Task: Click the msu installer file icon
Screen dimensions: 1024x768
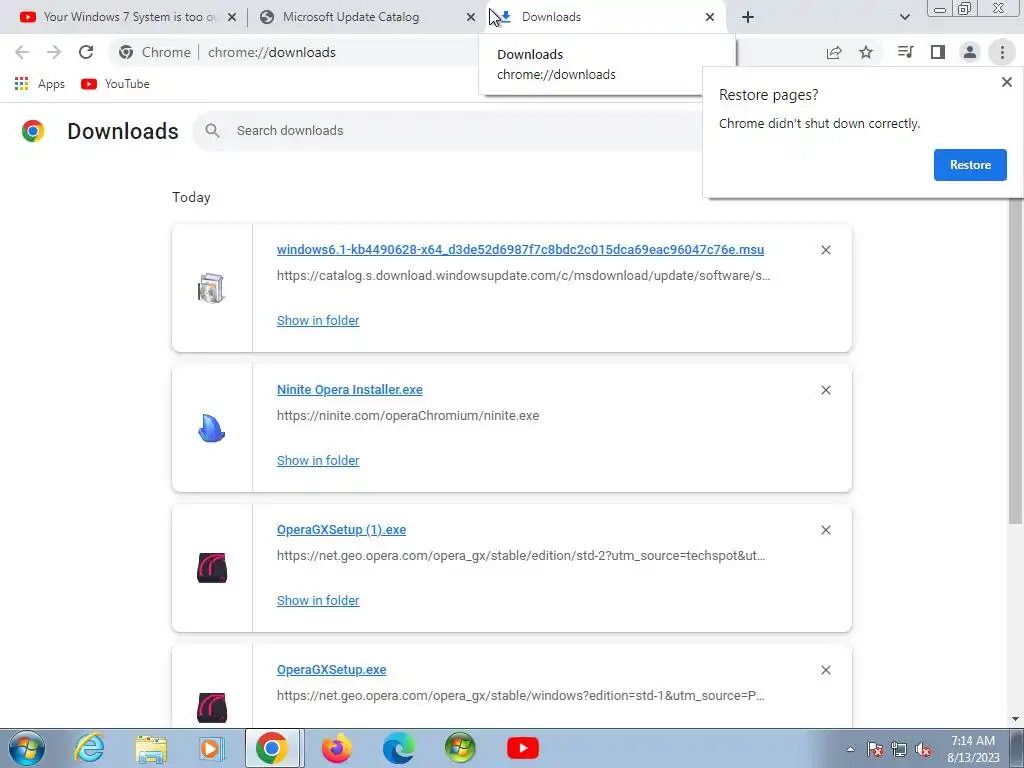Action: (x=212, y=288)
